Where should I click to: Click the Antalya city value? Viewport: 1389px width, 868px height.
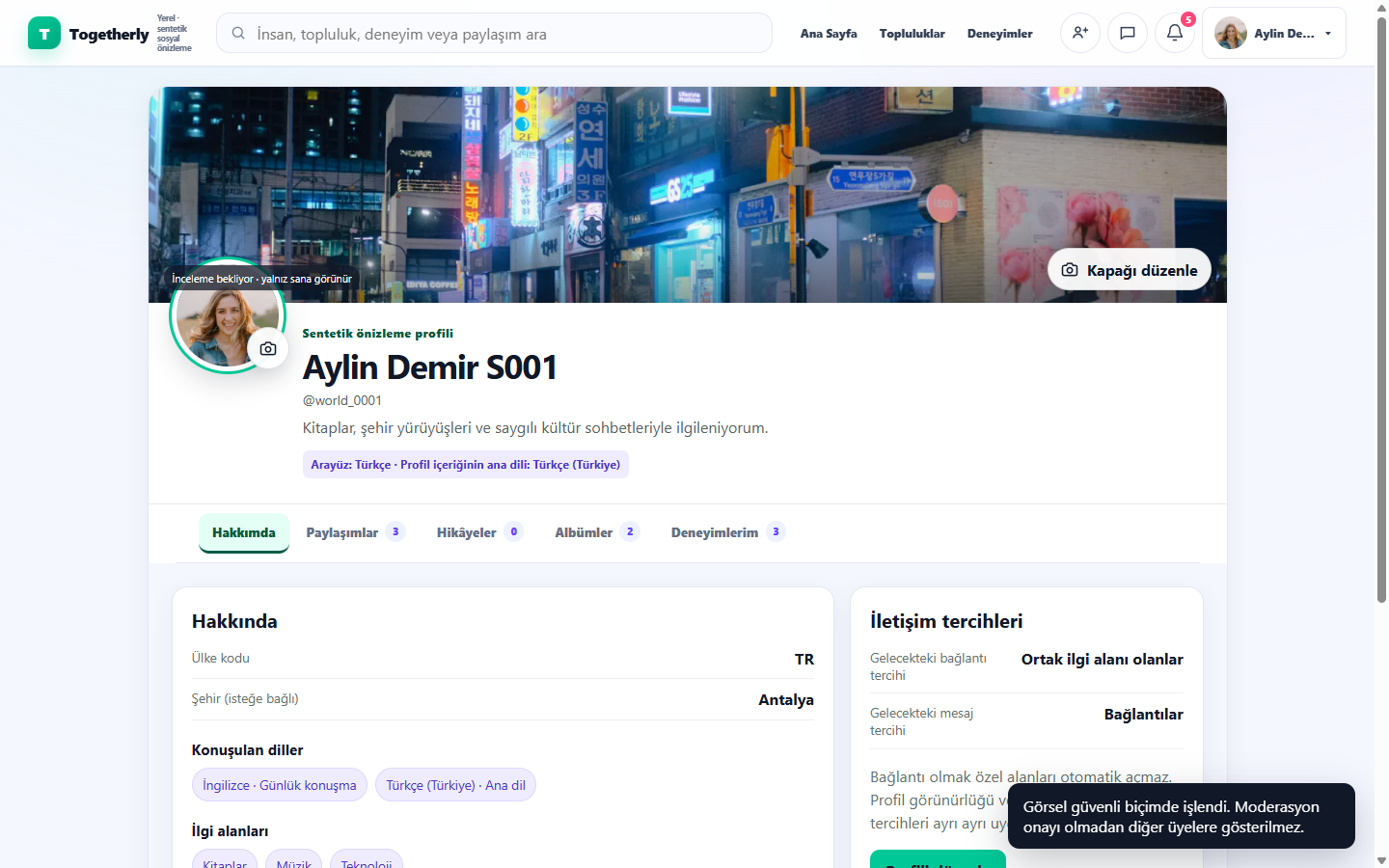coord(786,700)
